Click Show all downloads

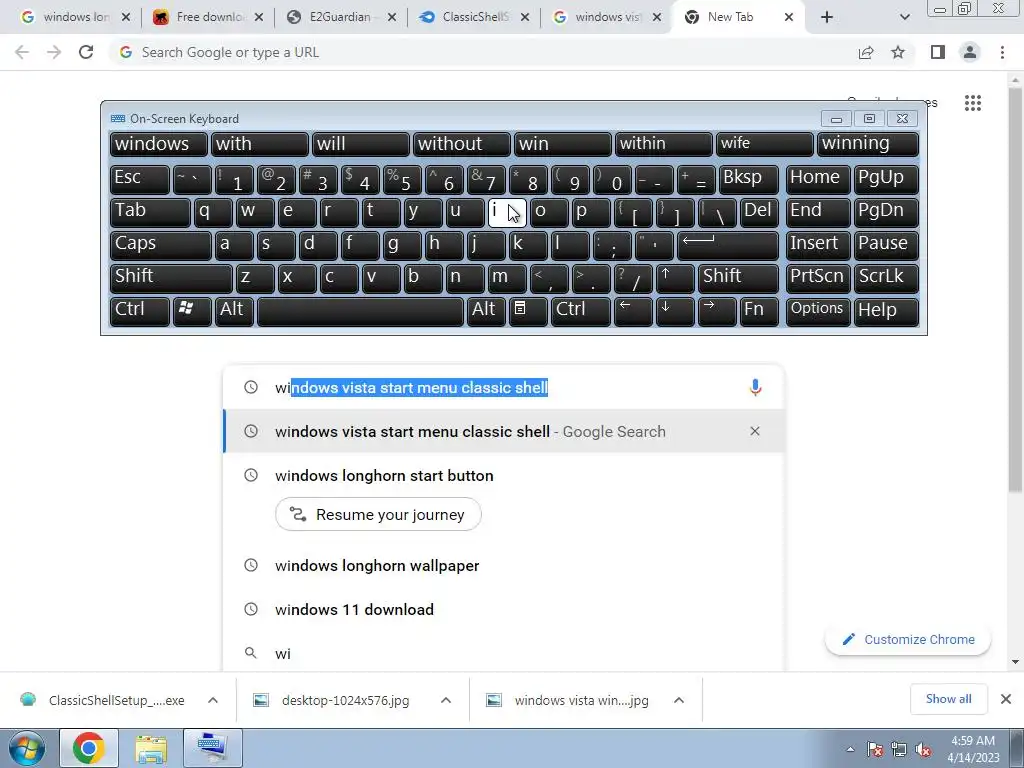tap(948, 699)
